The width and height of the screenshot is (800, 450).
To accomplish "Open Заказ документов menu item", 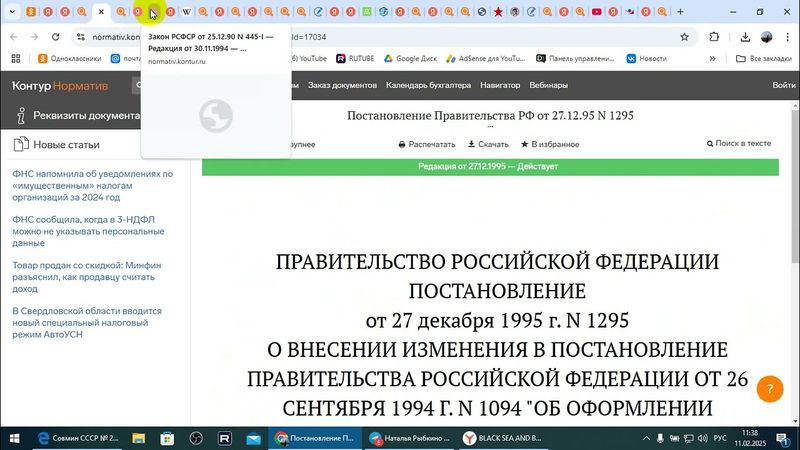I will (x=342, y=85).
